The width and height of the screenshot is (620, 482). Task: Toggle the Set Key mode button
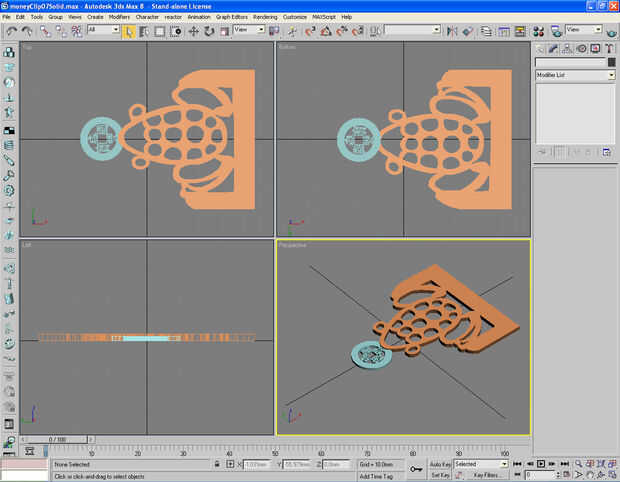coord(440,475)
